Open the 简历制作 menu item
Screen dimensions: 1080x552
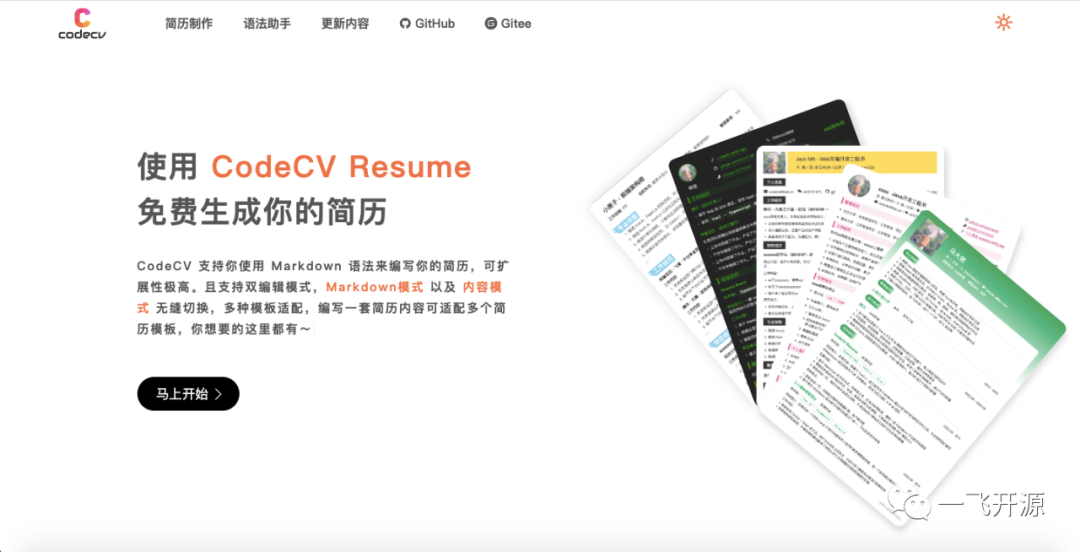coord(189,23)
